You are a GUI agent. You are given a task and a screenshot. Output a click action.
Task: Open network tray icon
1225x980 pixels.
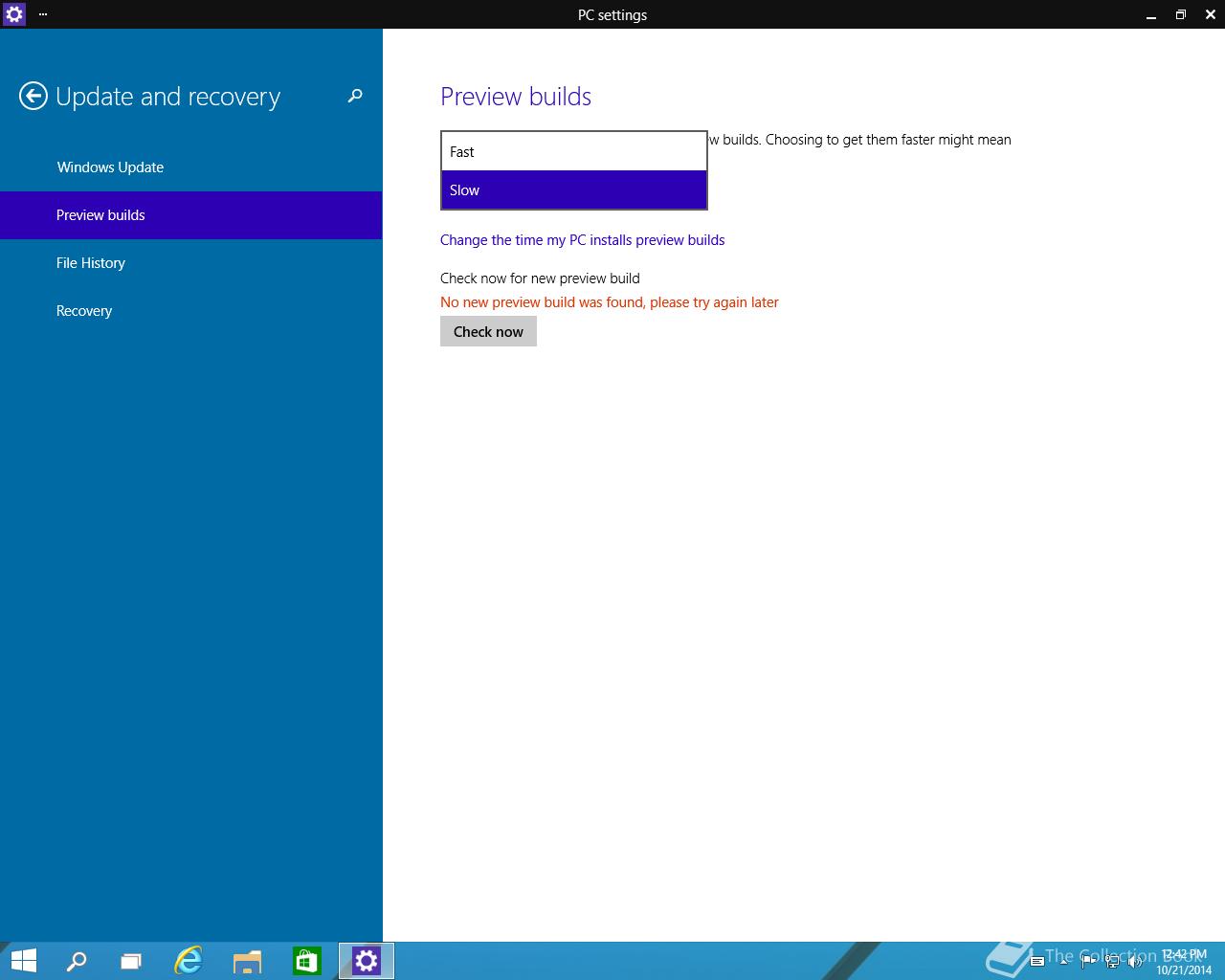(1113, 961)
